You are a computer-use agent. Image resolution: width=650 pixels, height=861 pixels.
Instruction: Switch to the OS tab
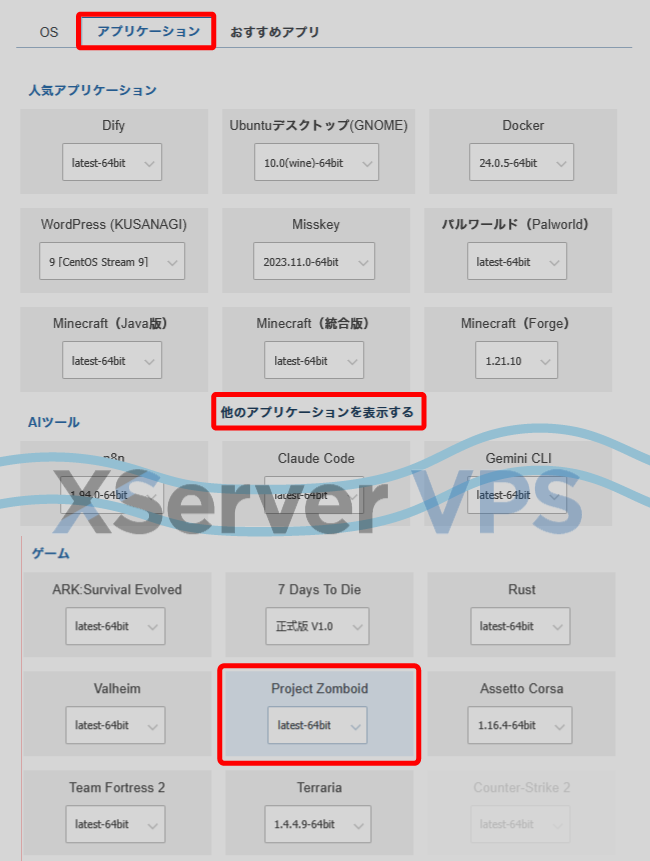pyautogui.click(x=49, y=32)
